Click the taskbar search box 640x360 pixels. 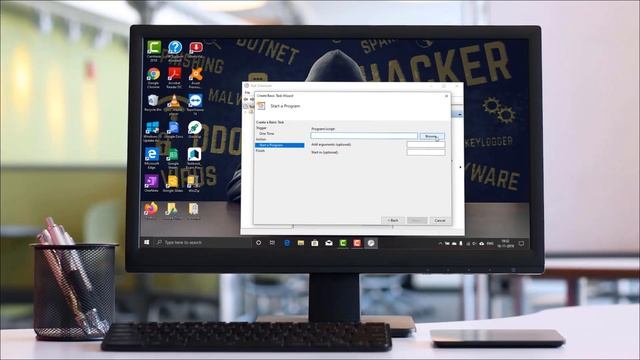[x=202, y=242]
